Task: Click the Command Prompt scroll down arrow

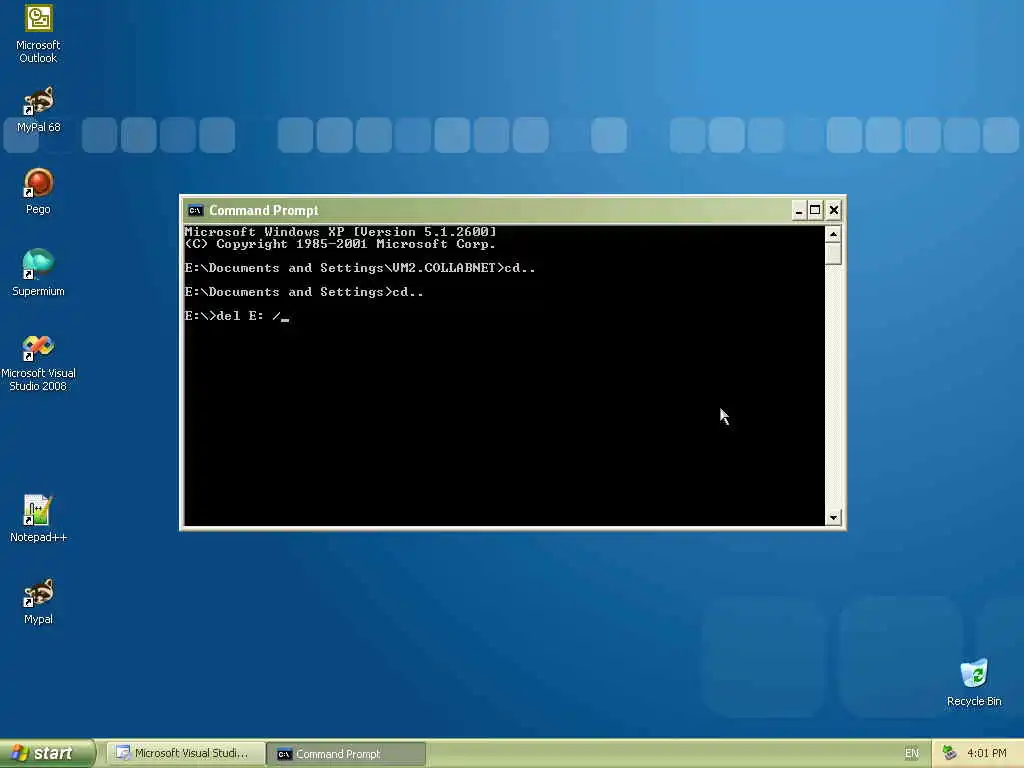Action: tap(833, 518)
